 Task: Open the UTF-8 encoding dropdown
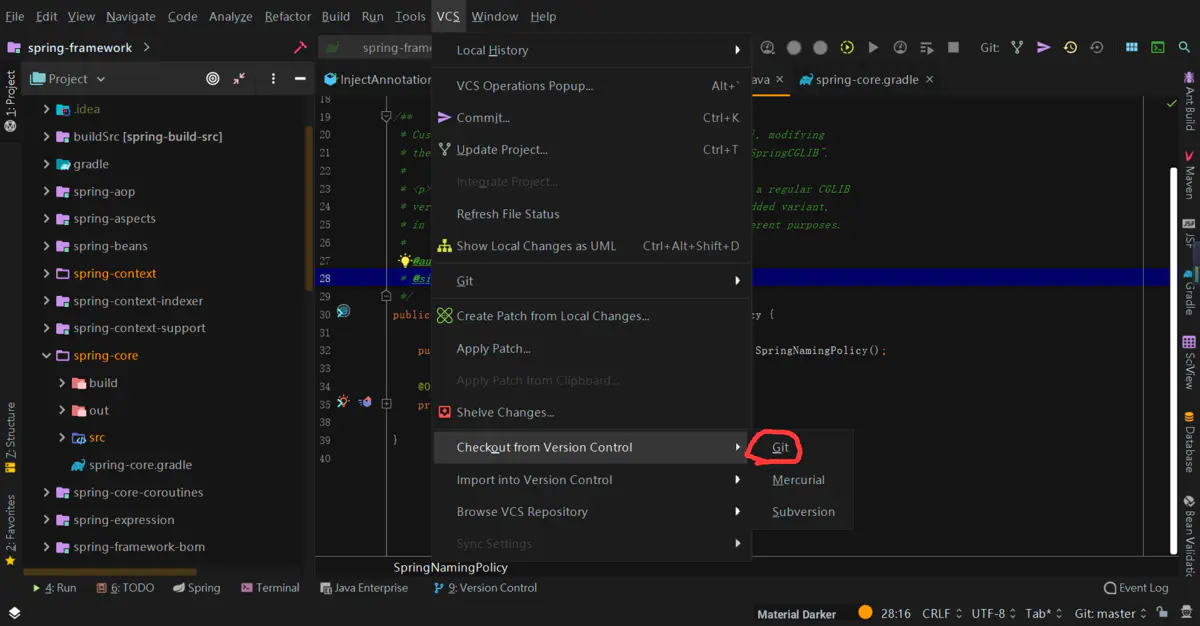point(993,613)
